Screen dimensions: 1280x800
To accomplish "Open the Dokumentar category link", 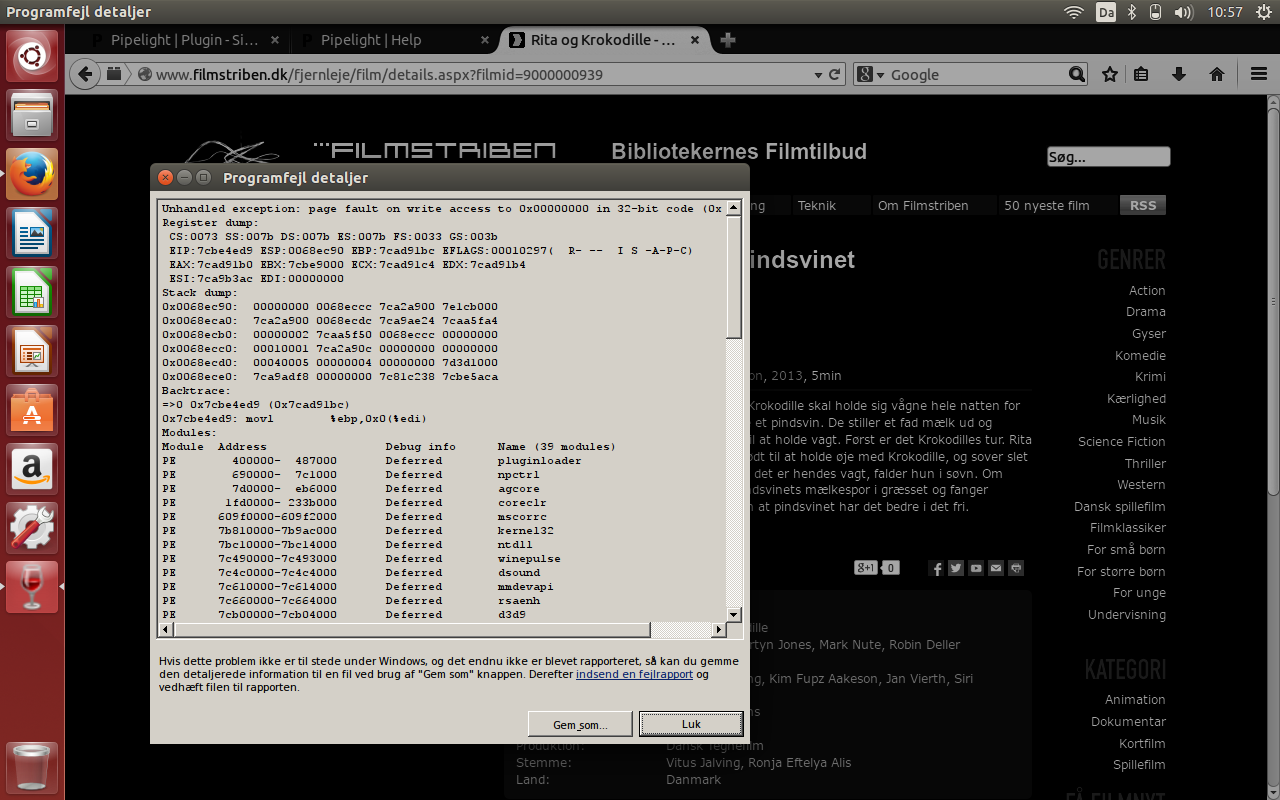I will [1128, 721].
